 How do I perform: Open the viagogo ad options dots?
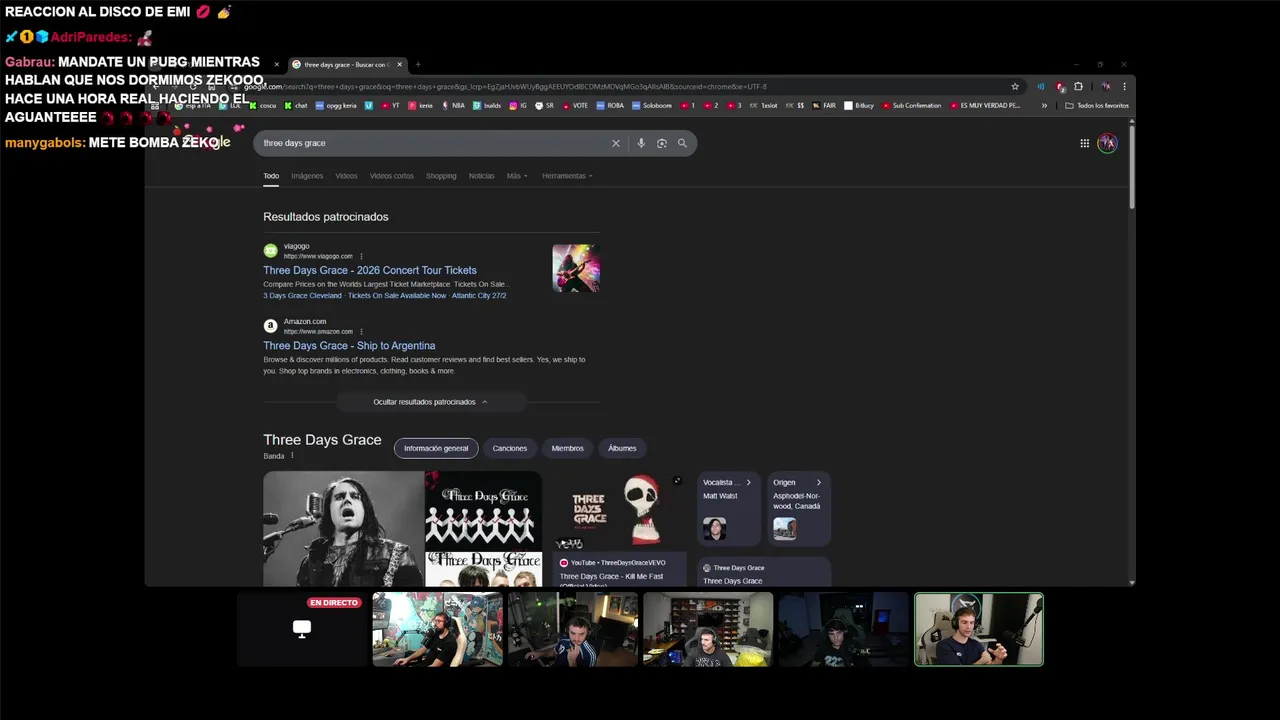point(361,256)
